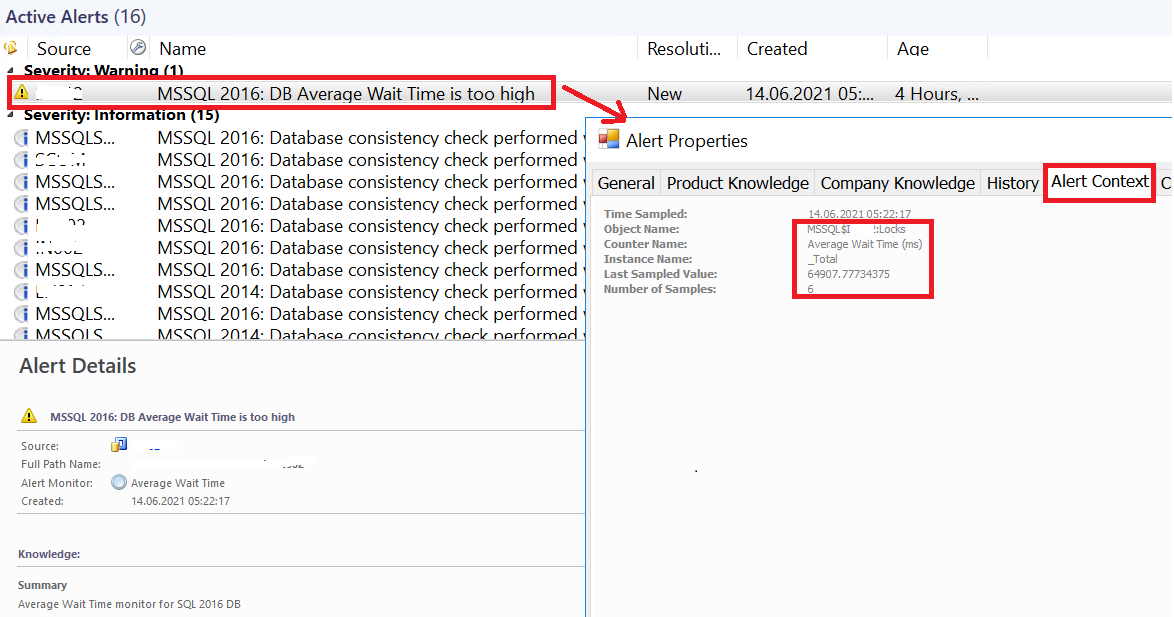The height and width of the screenshot is (617, 1174).
Task: Click the 'Last Sampled Value:' label
Action: coord(660,274)
